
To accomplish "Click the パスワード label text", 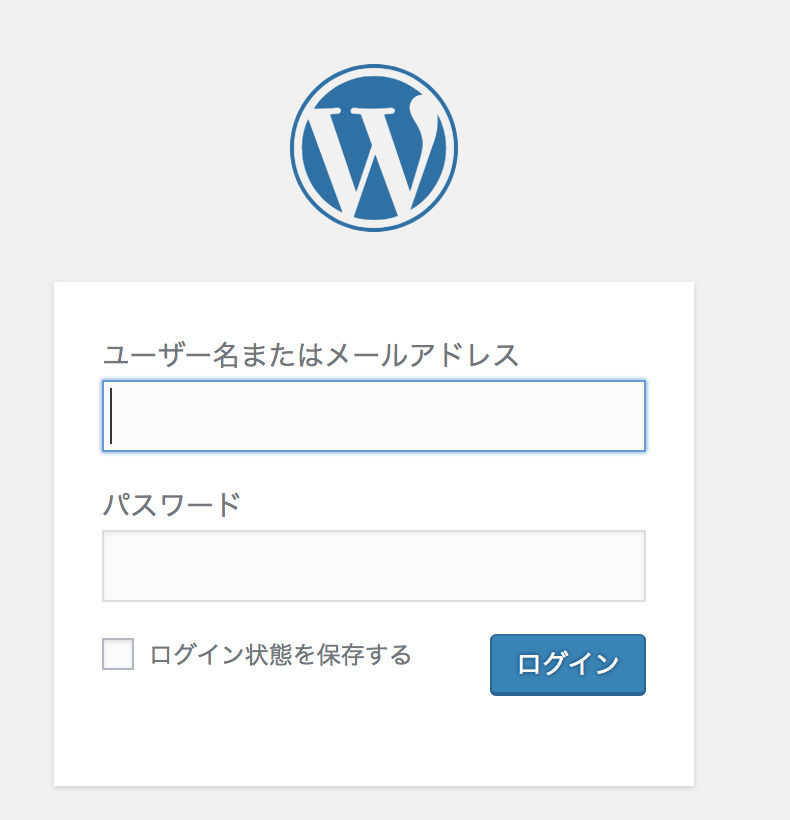I will (x=171, y=505).
